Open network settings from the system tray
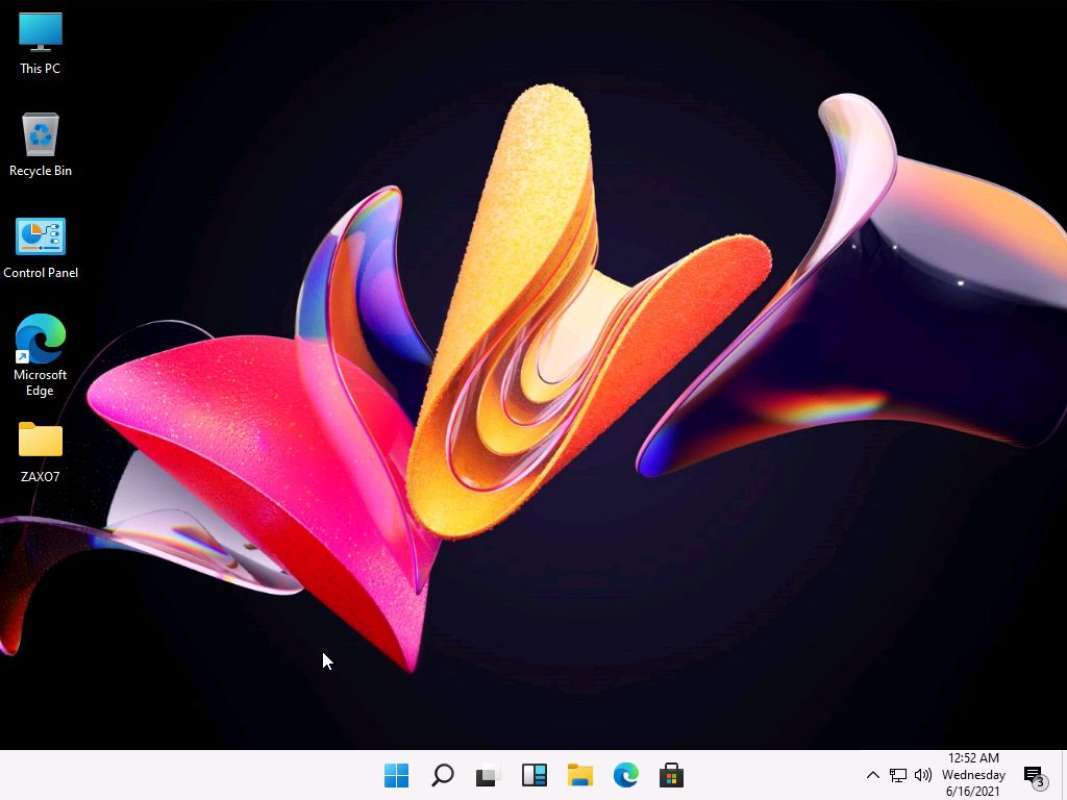The height and width of the screenshot is (800, 1067). [897, 775]
